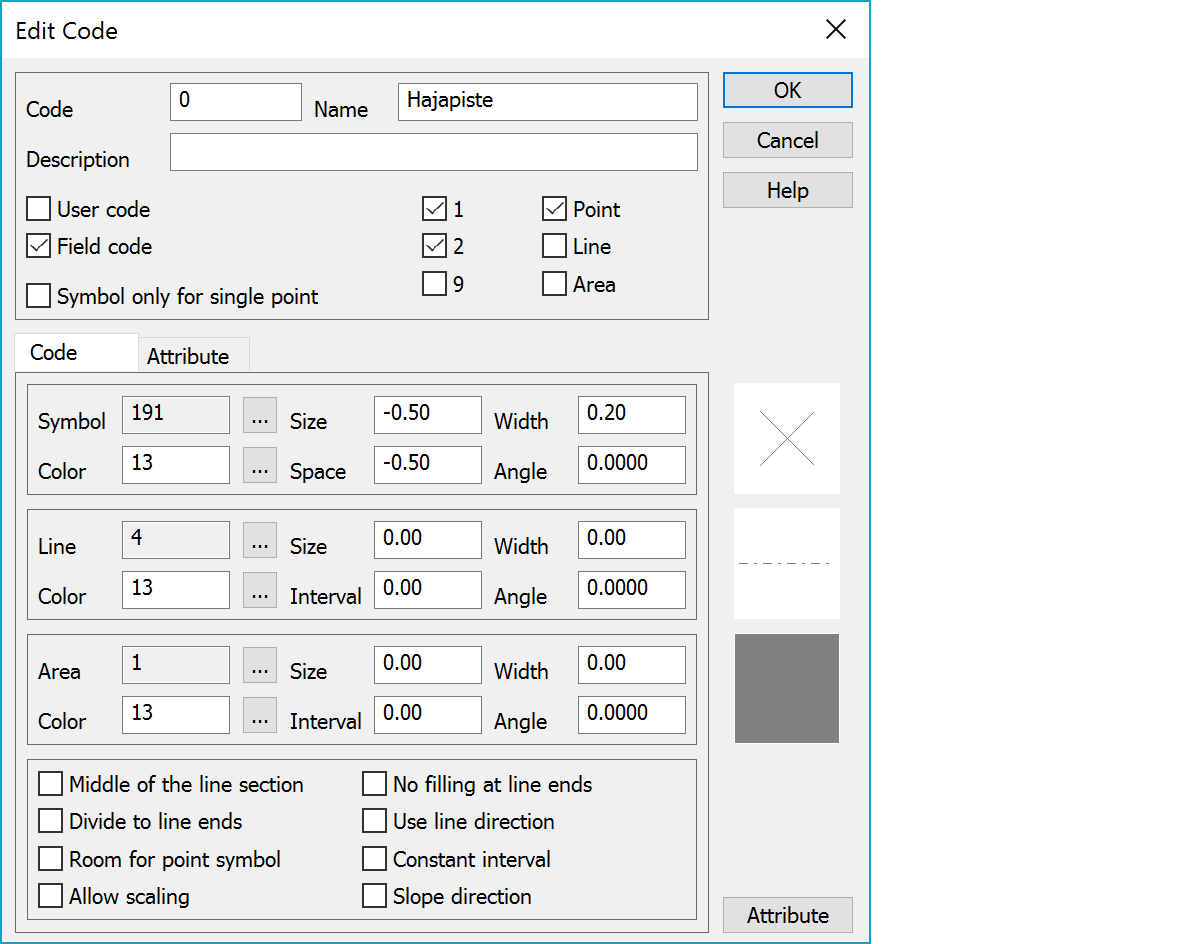Open symbol browser next to Symbol 191
The height and width of the screenshot is (944, 1200).
(x=260, y=415)
